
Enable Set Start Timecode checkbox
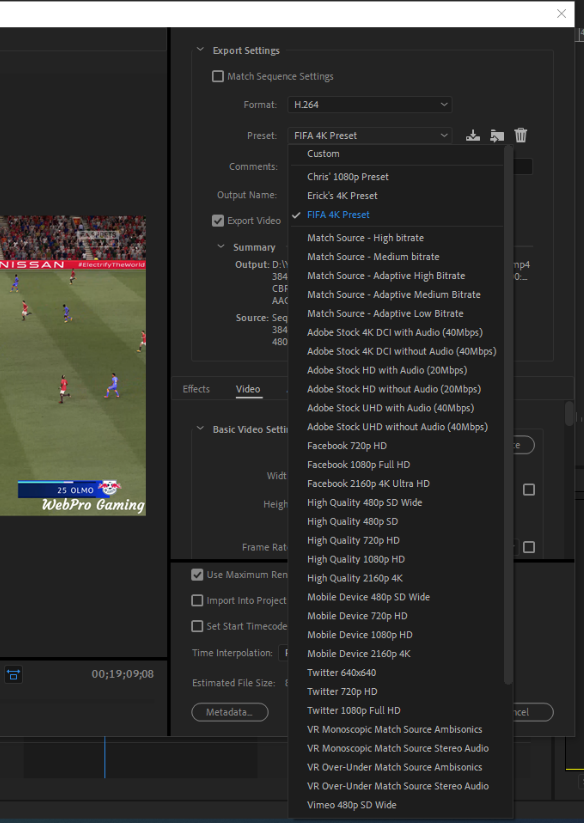(197, 626)
